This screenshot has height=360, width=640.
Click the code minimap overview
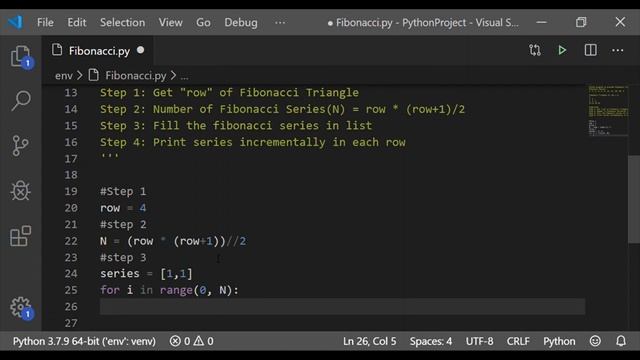click(608, 110)
